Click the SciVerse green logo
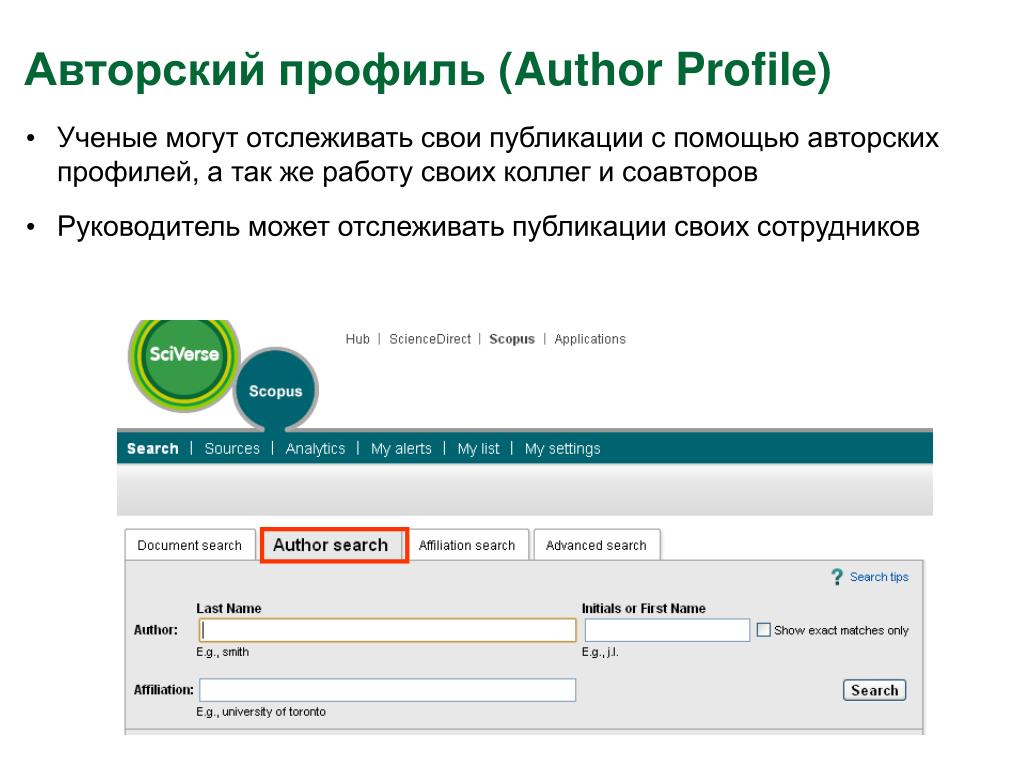This screenshot has height=768, width=1024. pos(185,361)
